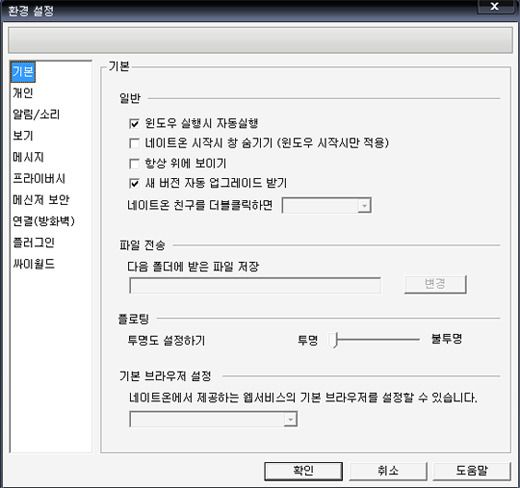The image size is (520, 488).
Task: Close the 환경 설정 dialog
Action: pos(495,6)
